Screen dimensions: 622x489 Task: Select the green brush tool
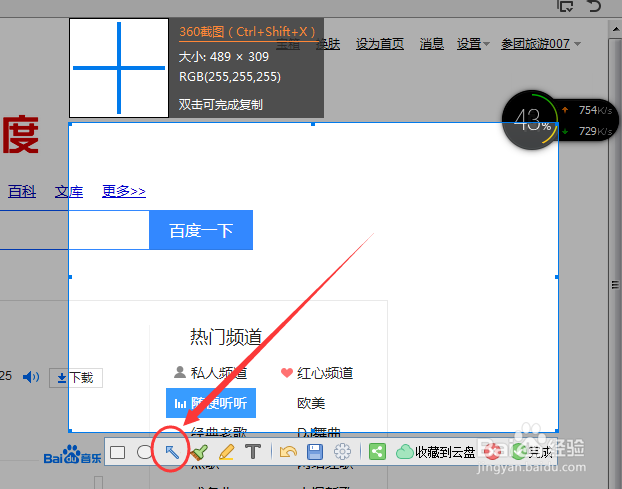199,452
